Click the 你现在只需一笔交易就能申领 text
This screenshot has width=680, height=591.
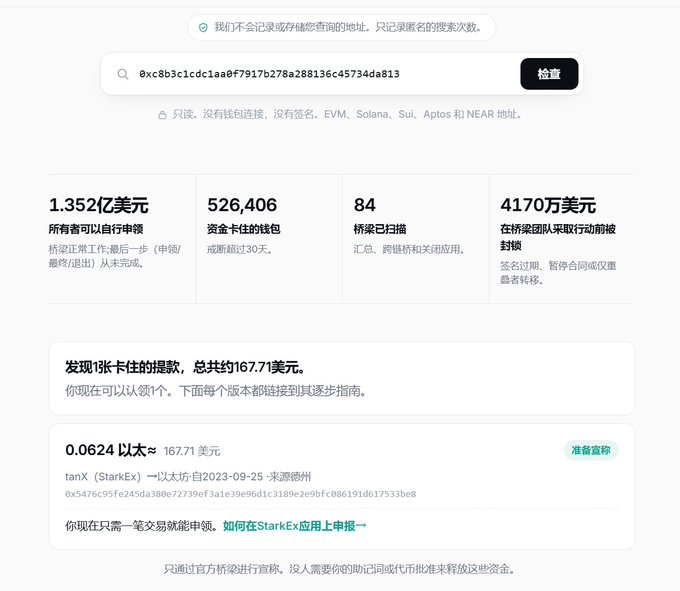click(x=141, y=526)
